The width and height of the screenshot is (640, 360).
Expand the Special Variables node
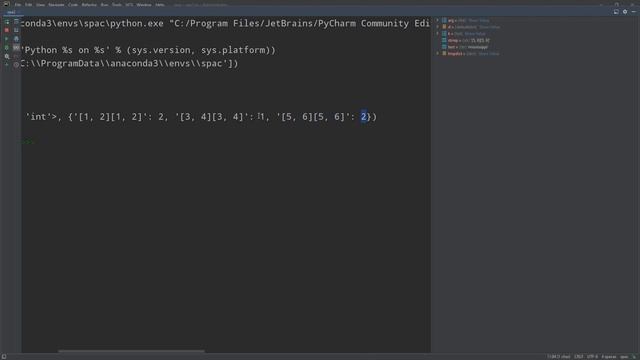(x=438, y=53)
